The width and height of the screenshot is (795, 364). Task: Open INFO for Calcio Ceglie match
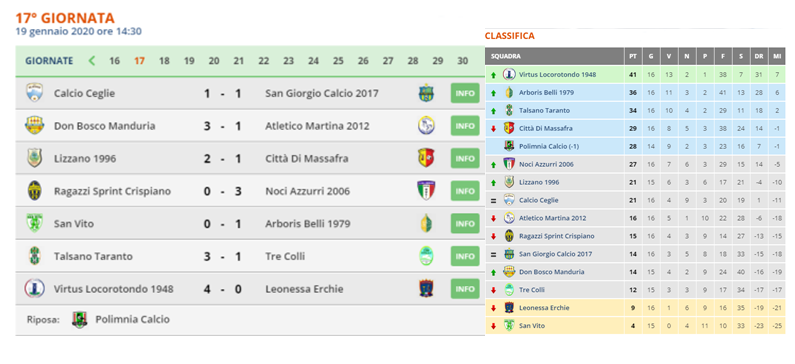tap(465, 93)
